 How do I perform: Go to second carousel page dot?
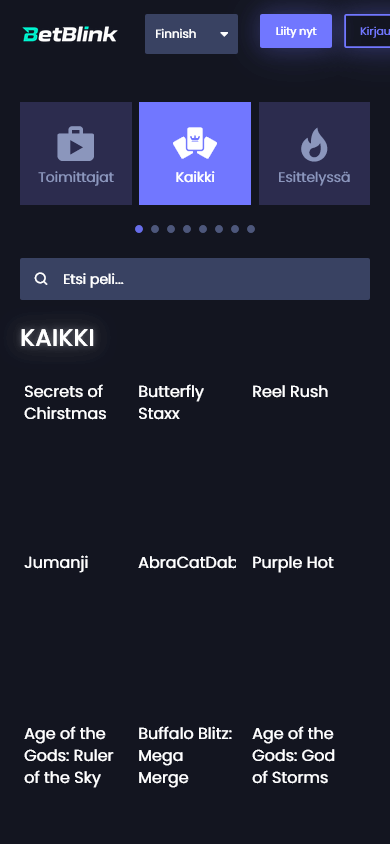pos(155,229)
